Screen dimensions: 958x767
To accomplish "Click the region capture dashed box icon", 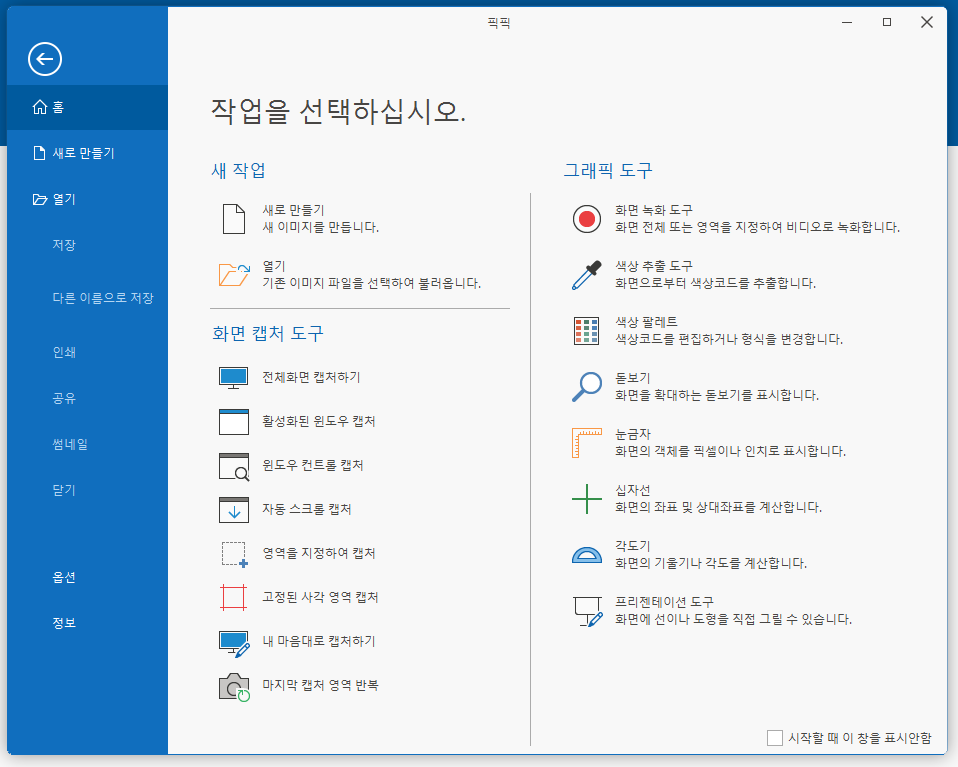I will click(234, 554).
